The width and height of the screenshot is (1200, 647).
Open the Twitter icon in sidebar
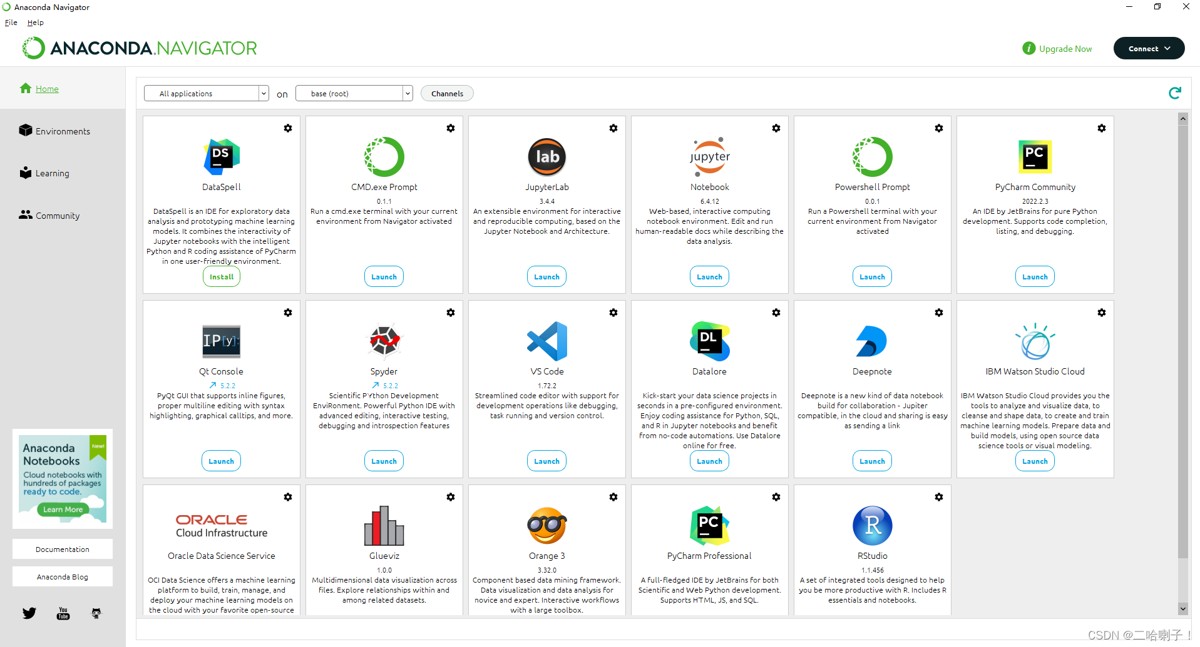(29, 613)
